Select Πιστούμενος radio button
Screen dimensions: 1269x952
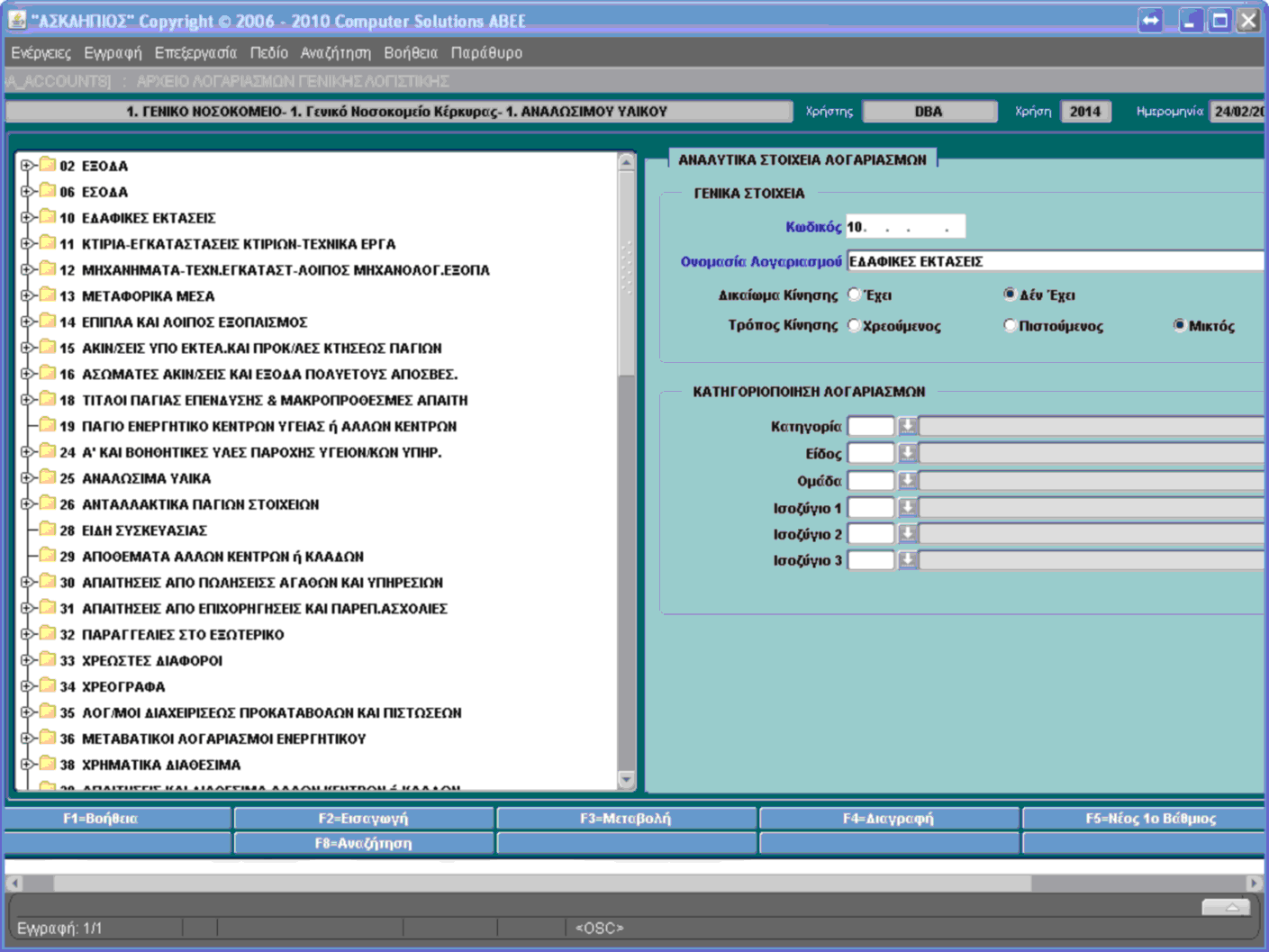[x=1010, y=326]
